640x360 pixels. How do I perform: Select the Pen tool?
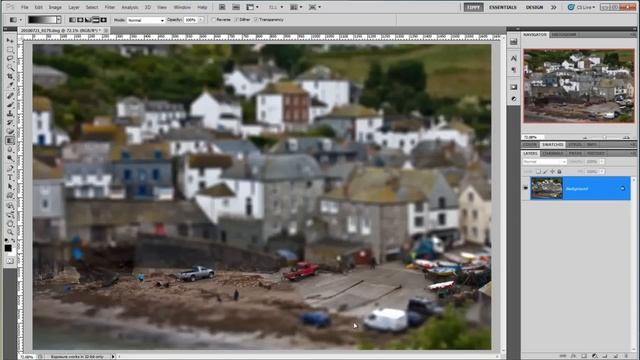click(10, 169)
